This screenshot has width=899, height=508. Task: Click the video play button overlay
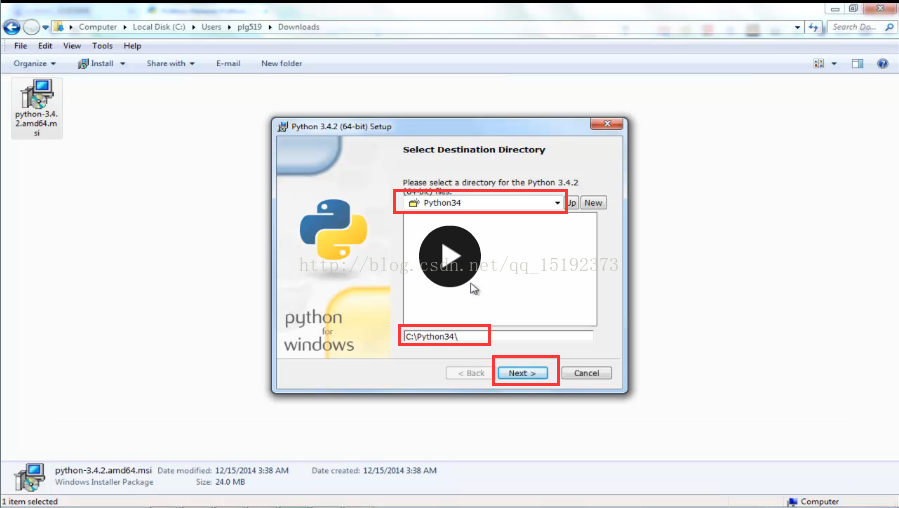[x=450, y=256]
